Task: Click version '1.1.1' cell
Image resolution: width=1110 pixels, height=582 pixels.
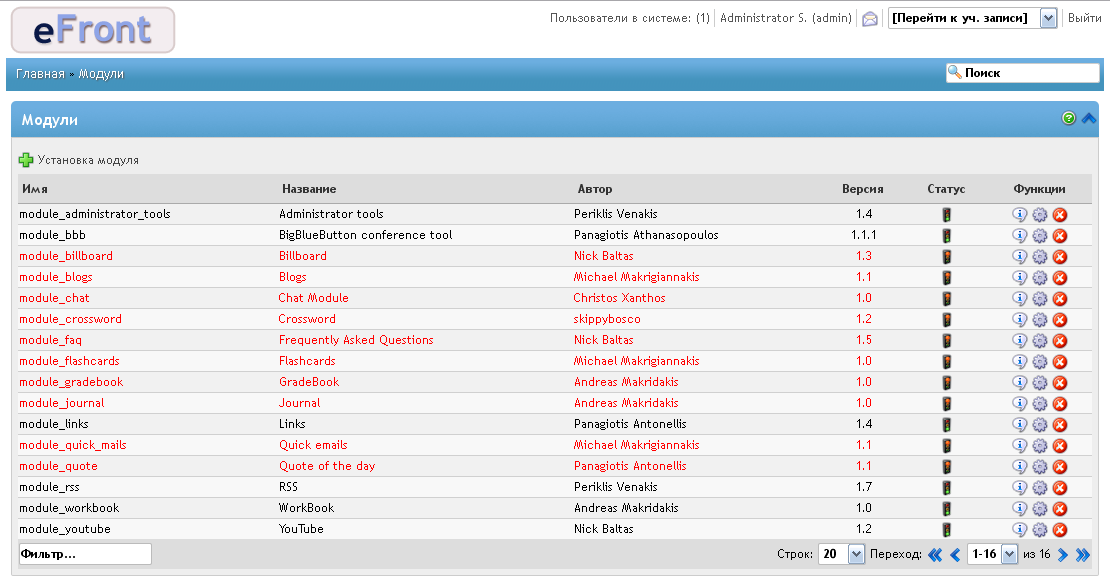Action: coord(864,235)
